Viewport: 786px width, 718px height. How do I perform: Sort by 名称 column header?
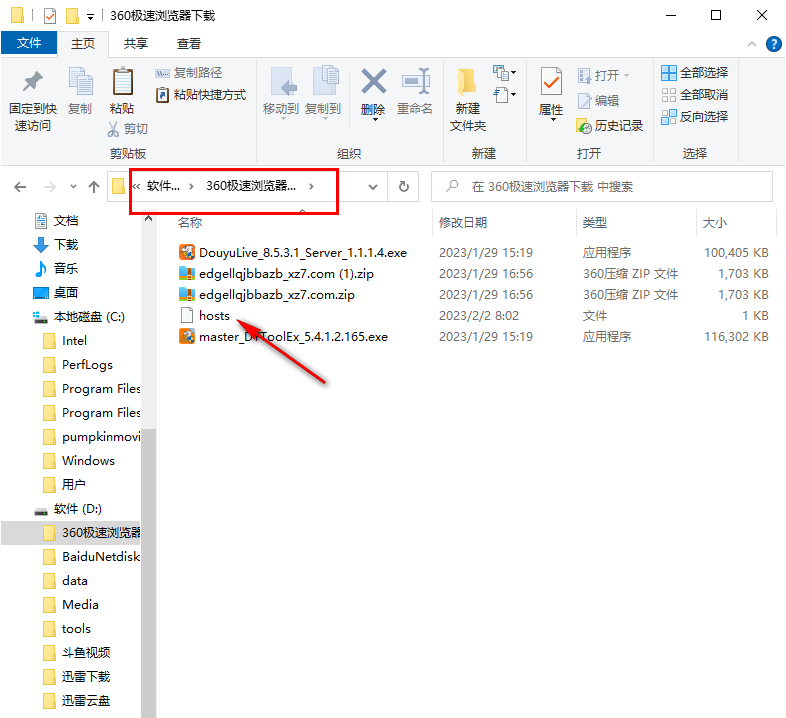point(190,223)
